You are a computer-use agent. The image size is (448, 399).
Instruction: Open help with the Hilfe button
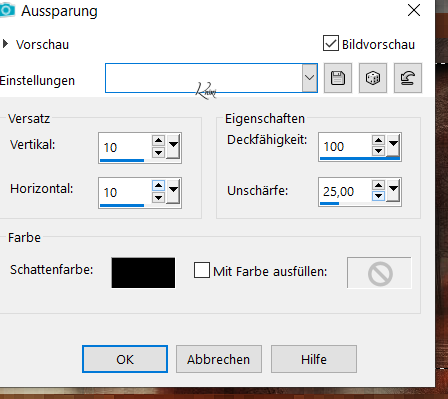[x=314, y=359]
